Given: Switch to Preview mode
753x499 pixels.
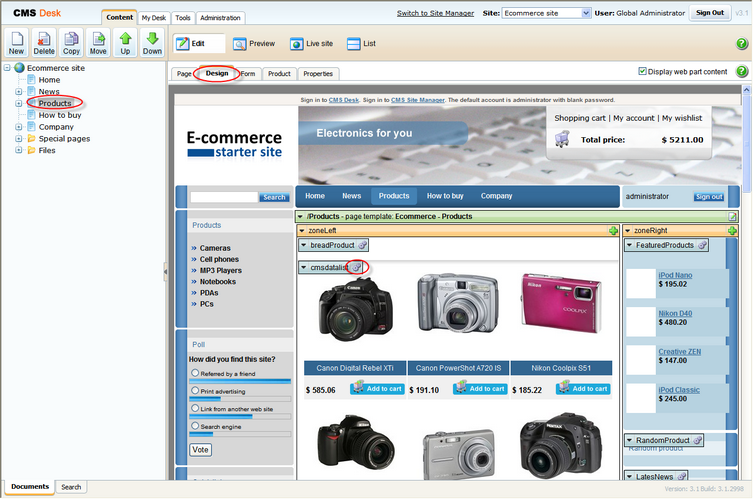Looking at the screenshot, I should coord(254,44).
